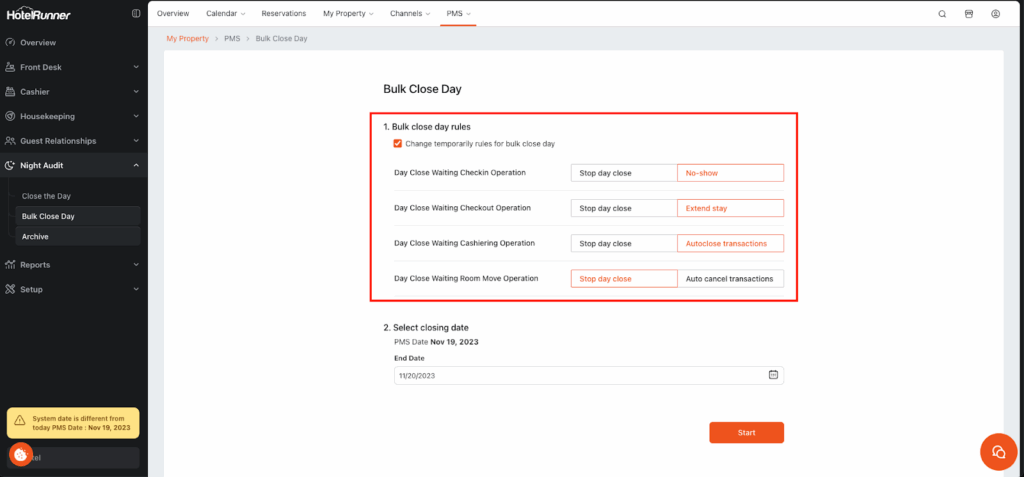Open the orange chat support bubble
Screen dimensions: 1024x477
click(x=997, y=451)
